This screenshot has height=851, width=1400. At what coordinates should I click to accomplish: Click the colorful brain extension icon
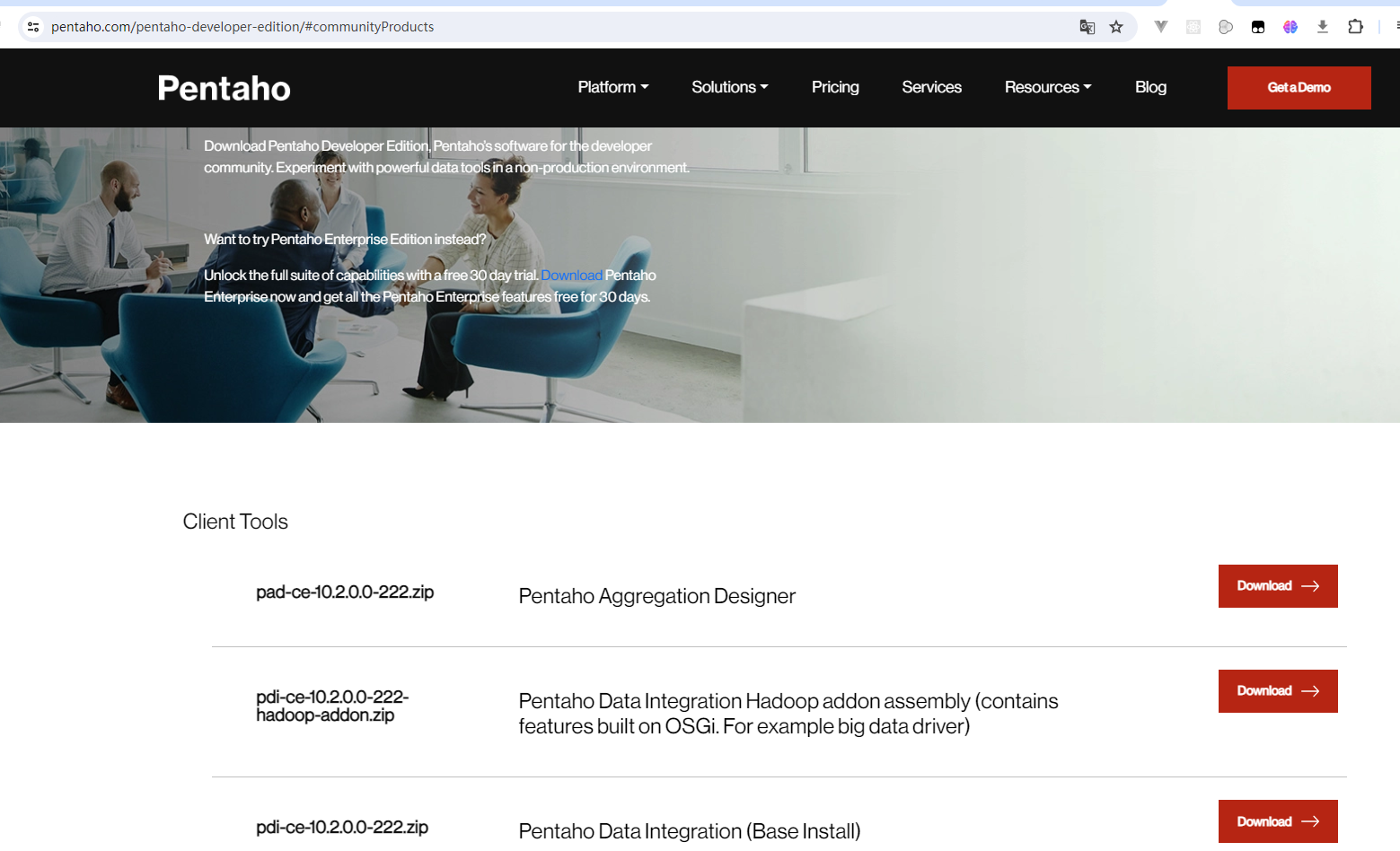click(1290, 27)
